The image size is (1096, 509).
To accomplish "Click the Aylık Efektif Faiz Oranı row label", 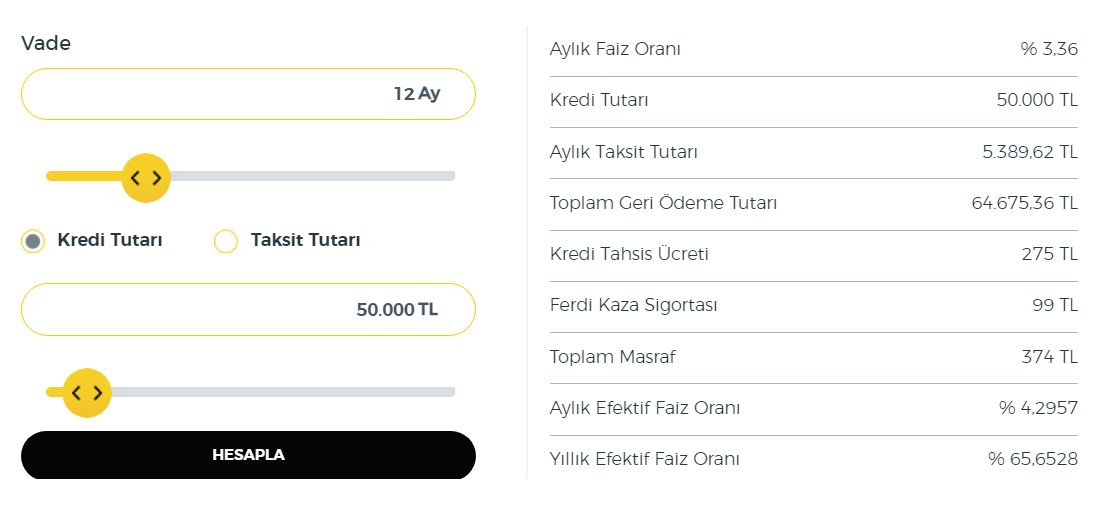I will pyautogui.click(x=645, y=408).
